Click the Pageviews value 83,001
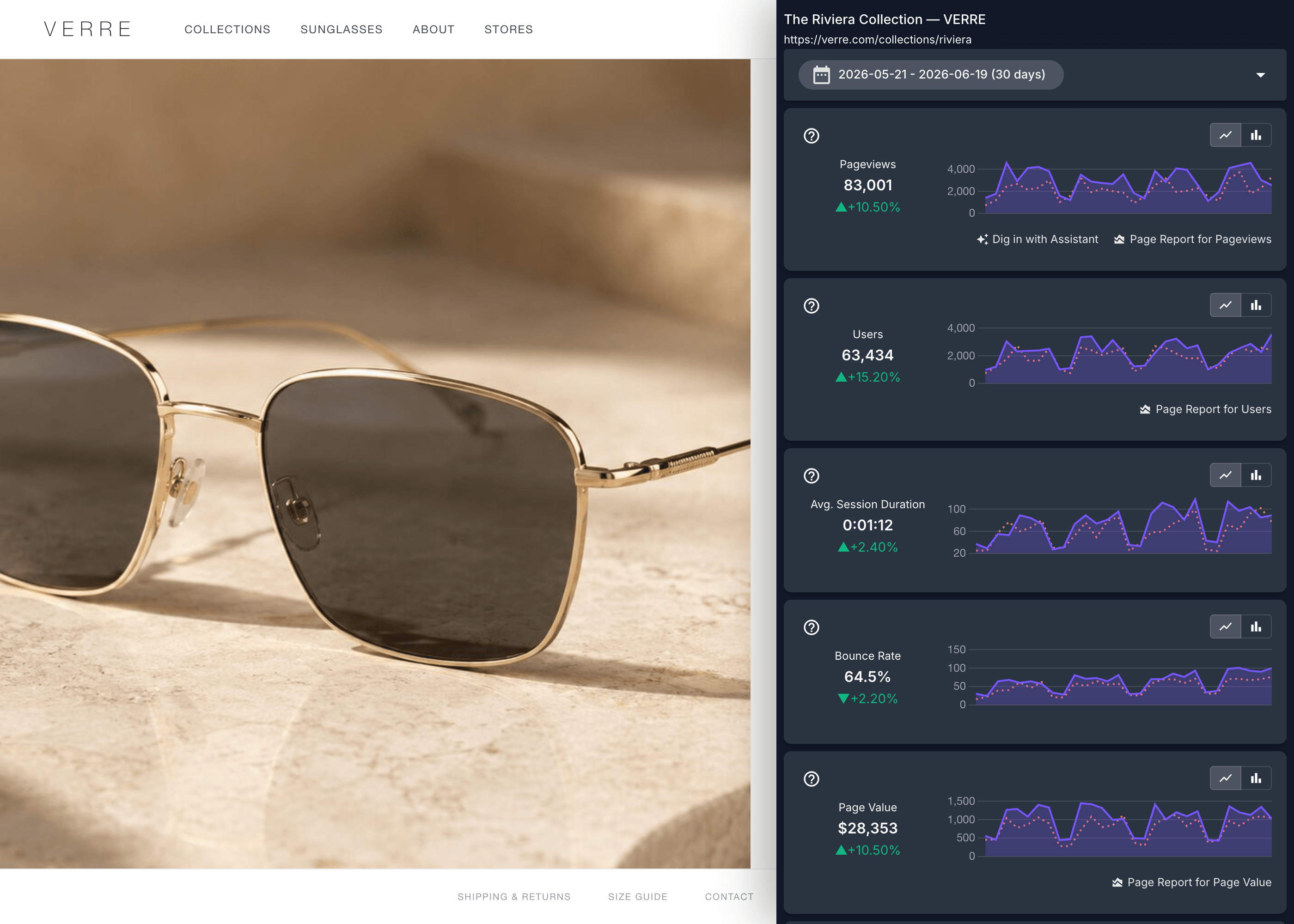Image resolution: width=1294 pixels, height=924 pixels. tap(868, 185)
